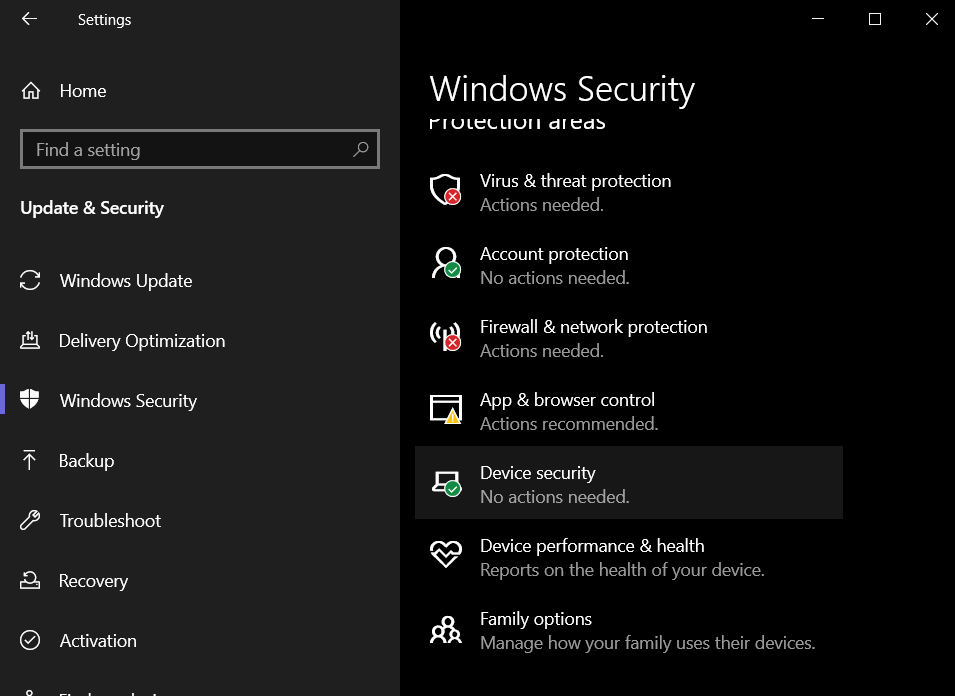Go to Settings Home
Screen dimensions: 955x696
[82, 91]
